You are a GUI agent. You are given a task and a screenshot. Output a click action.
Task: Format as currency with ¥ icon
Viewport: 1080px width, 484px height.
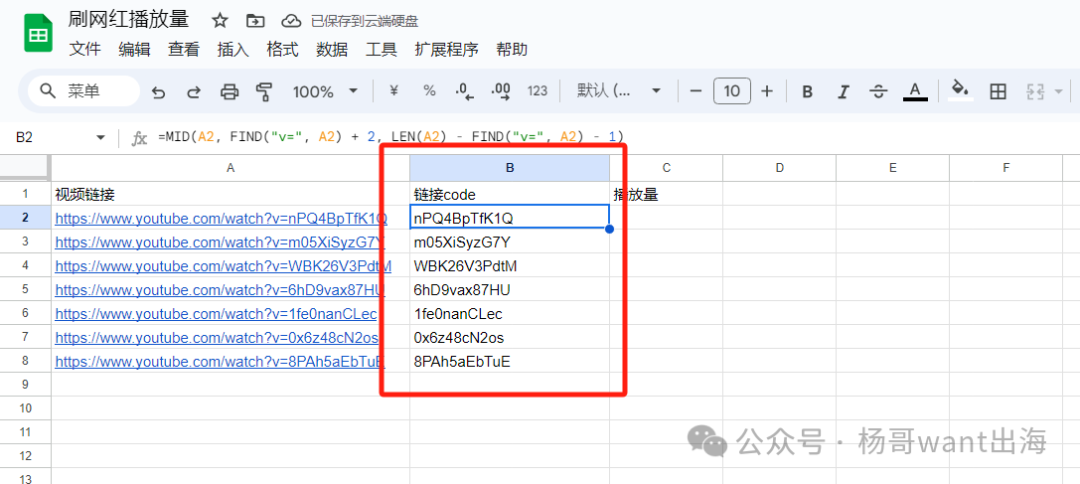click(394, 91)
